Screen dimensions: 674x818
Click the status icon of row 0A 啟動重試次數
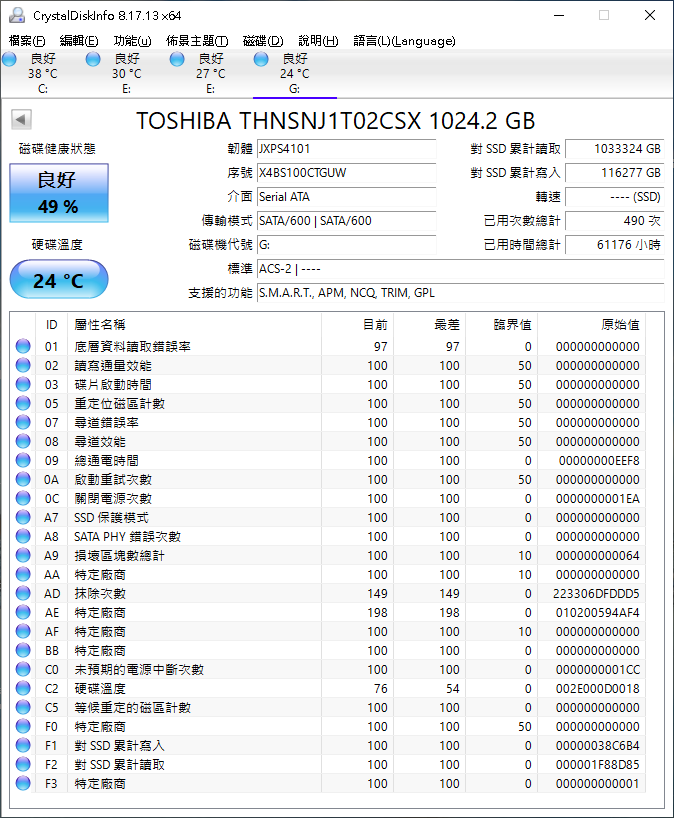coord(23,479)
